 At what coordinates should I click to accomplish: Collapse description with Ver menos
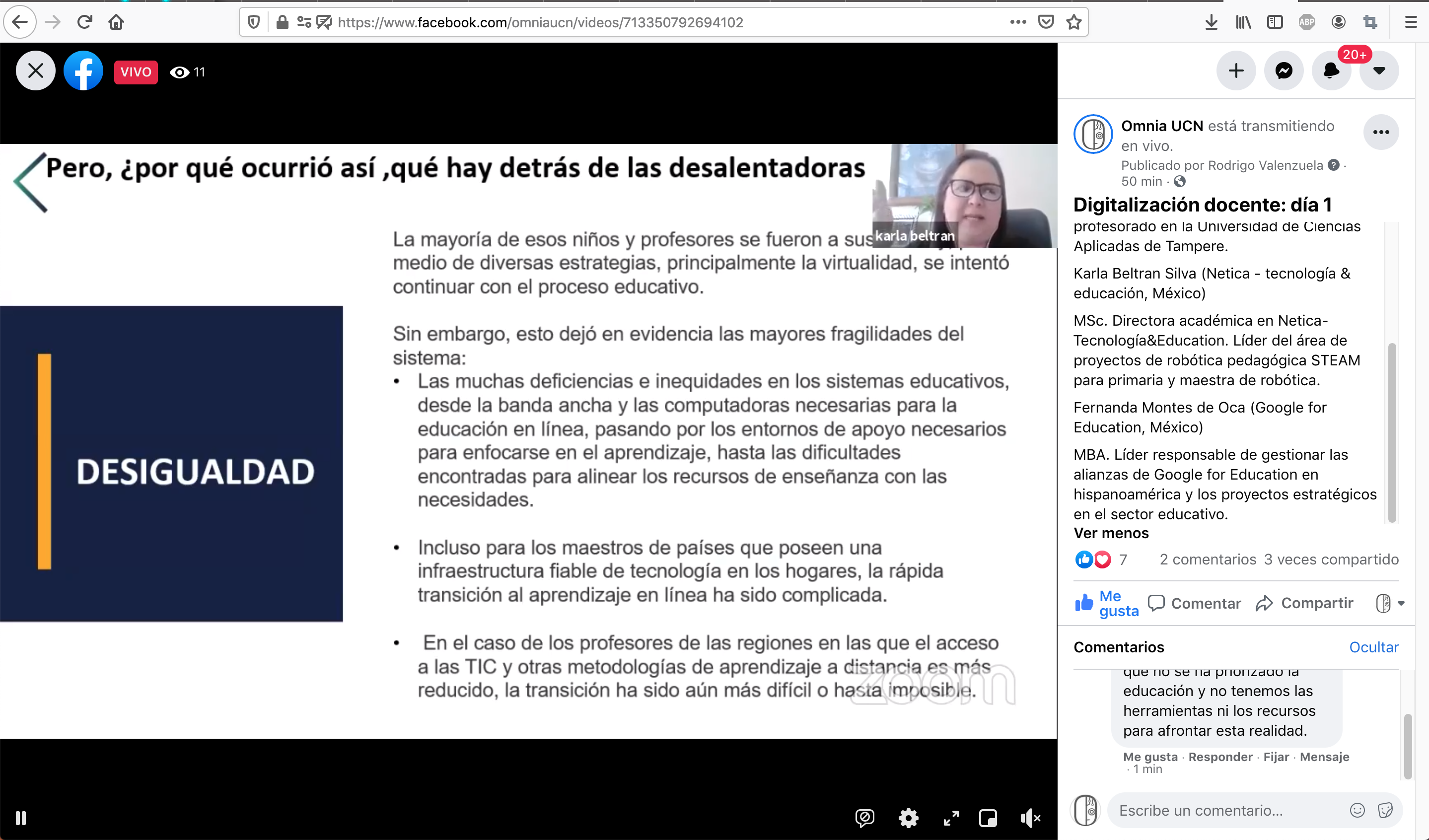(1111, 533)
